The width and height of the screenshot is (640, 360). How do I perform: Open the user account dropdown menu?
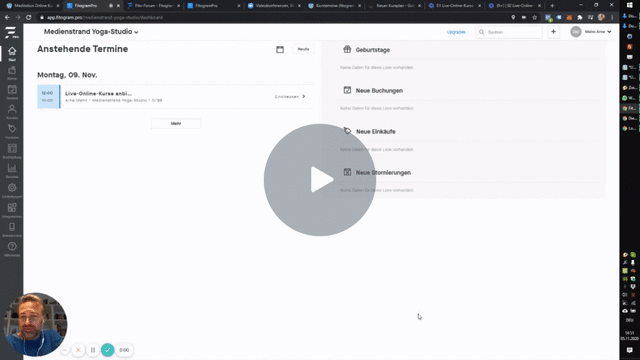[x=591, y=32]
